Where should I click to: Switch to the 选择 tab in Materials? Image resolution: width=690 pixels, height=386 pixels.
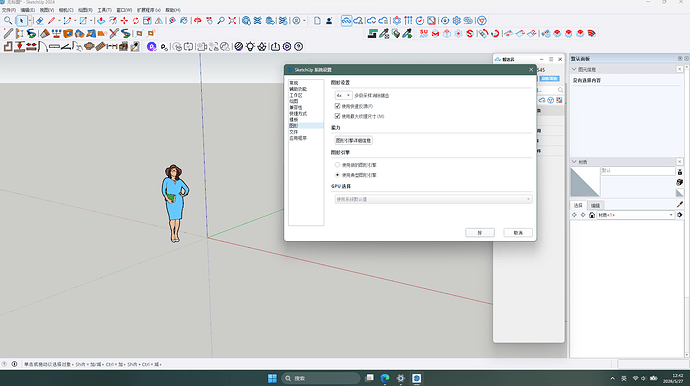[578, 206]
